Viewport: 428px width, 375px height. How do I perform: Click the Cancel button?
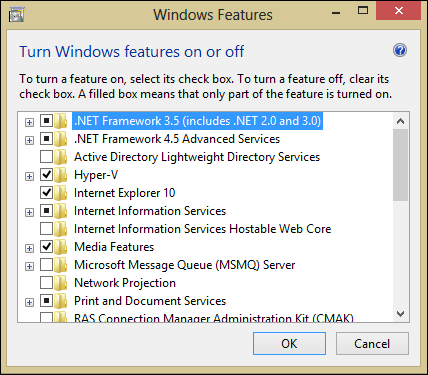tap(372, 343)
